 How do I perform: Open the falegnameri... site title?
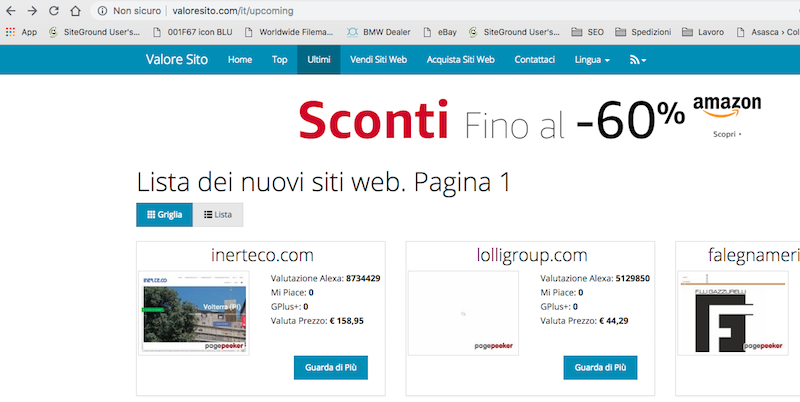pyautogui.click(x=754, y=255)
